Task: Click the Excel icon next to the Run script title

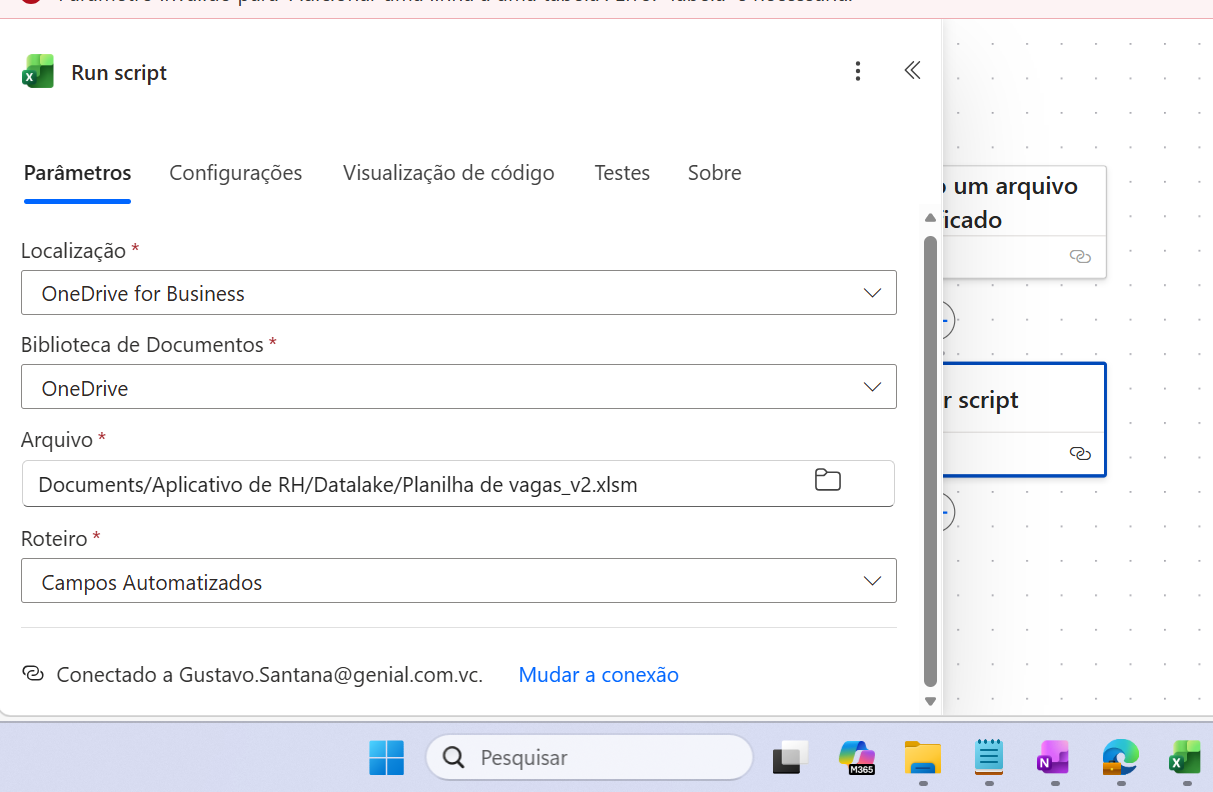Action: [x=38, y=71]
